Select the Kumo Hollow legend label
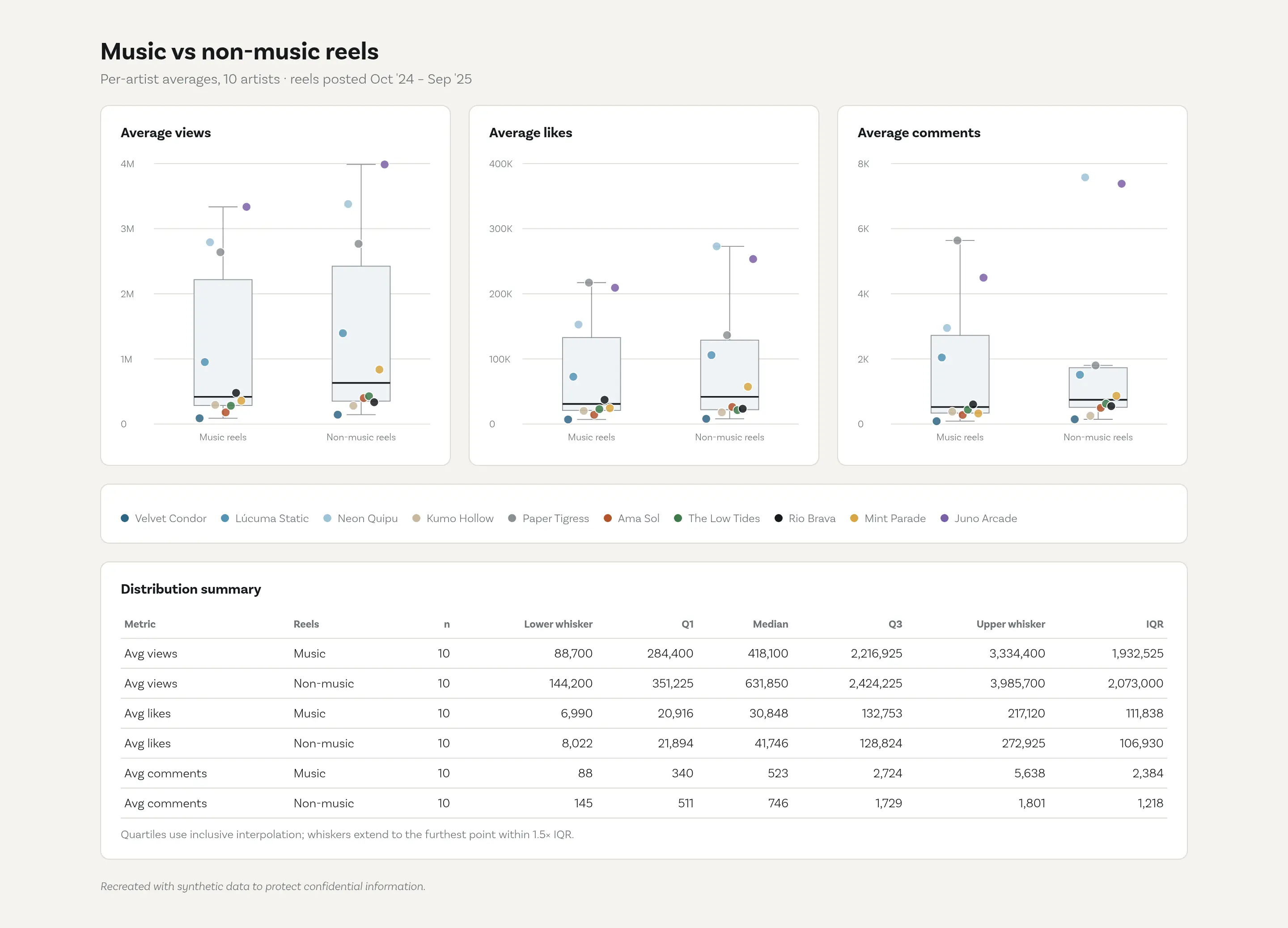This screenshot has width=1288, height=928. click(460, 518)
